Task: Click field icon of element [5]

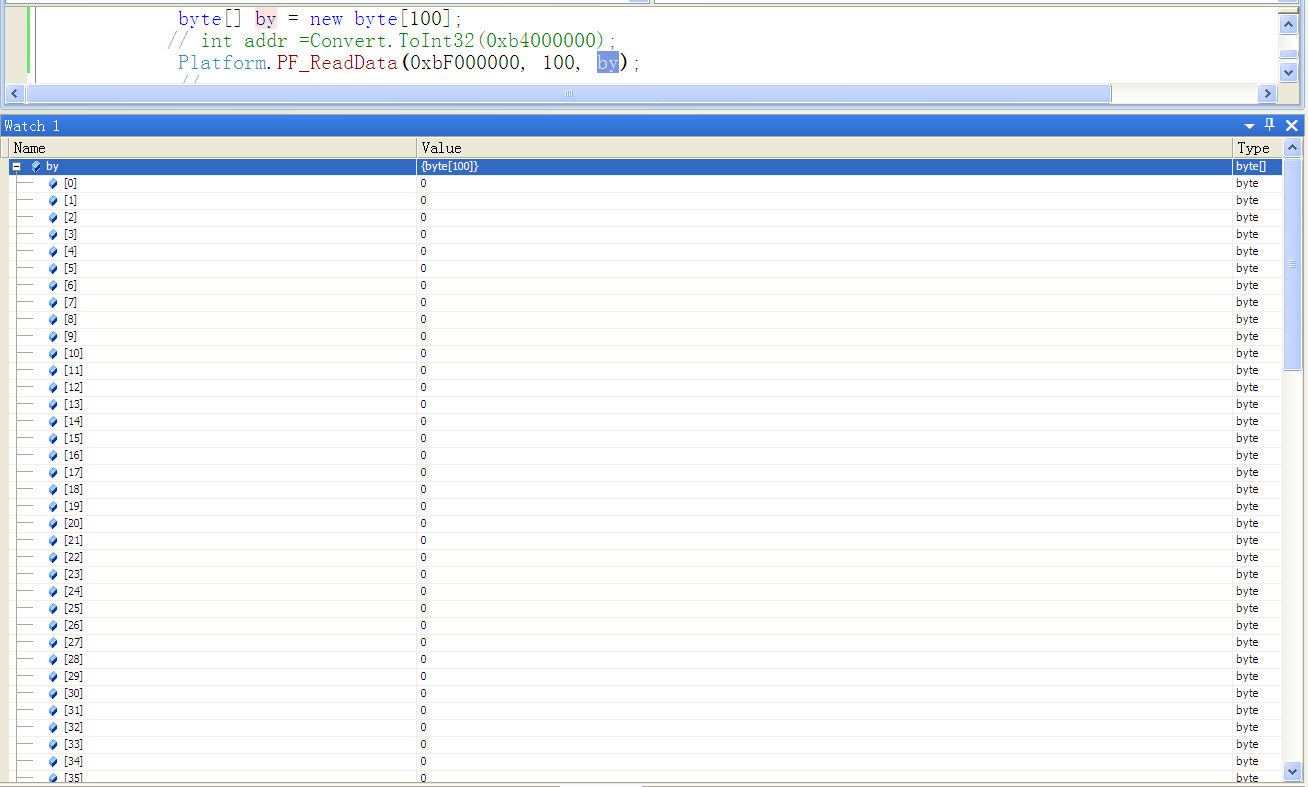Action: click(x=53, y=268)
